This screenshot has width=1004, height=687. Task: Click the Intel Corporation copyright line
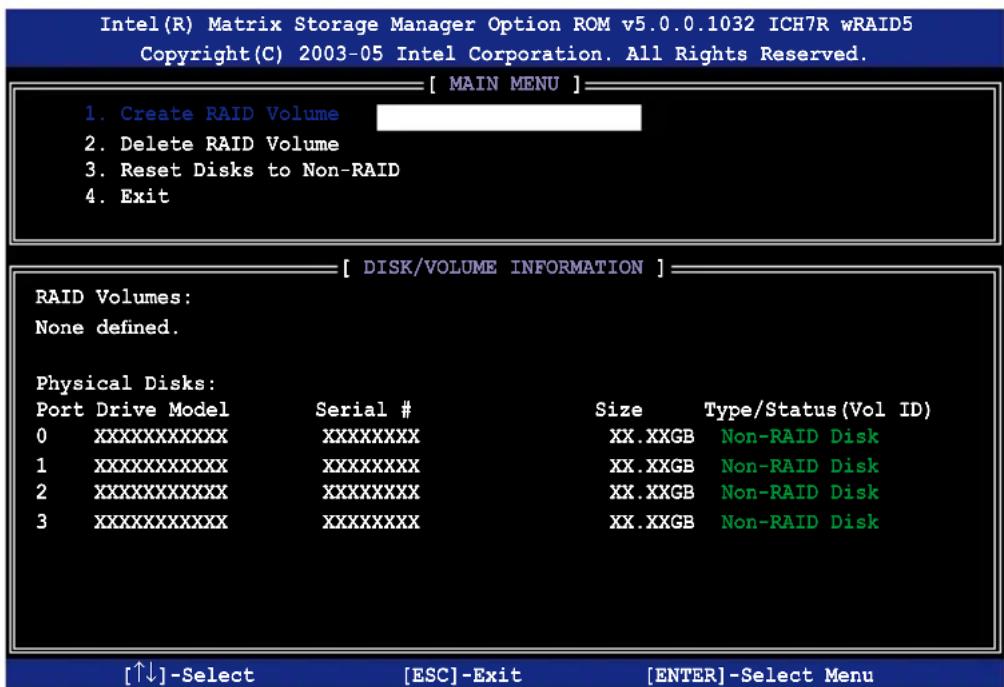(x=503, y=54)
